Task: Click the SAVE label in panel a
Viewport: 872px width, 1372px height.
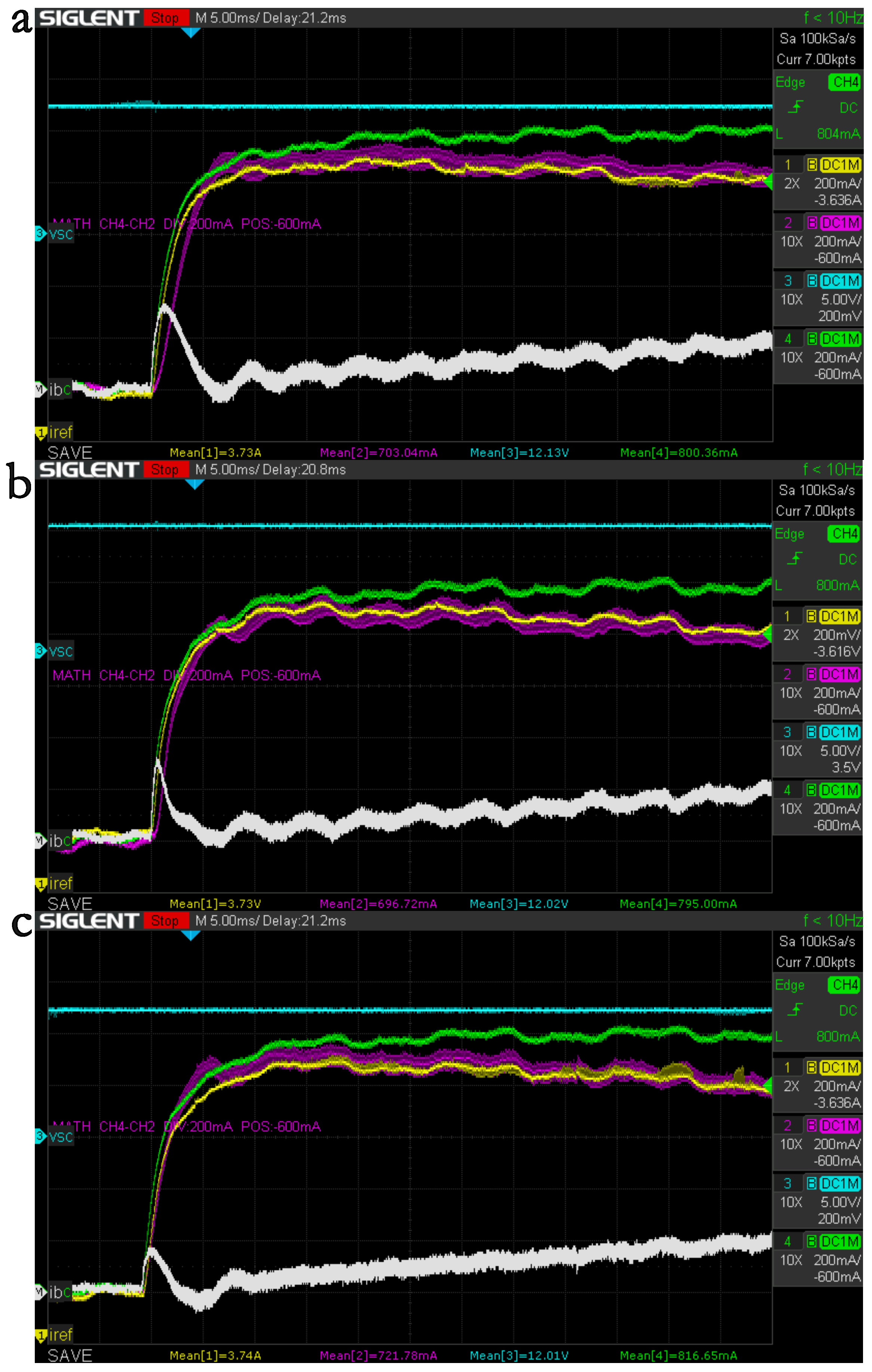Action: 70,452
